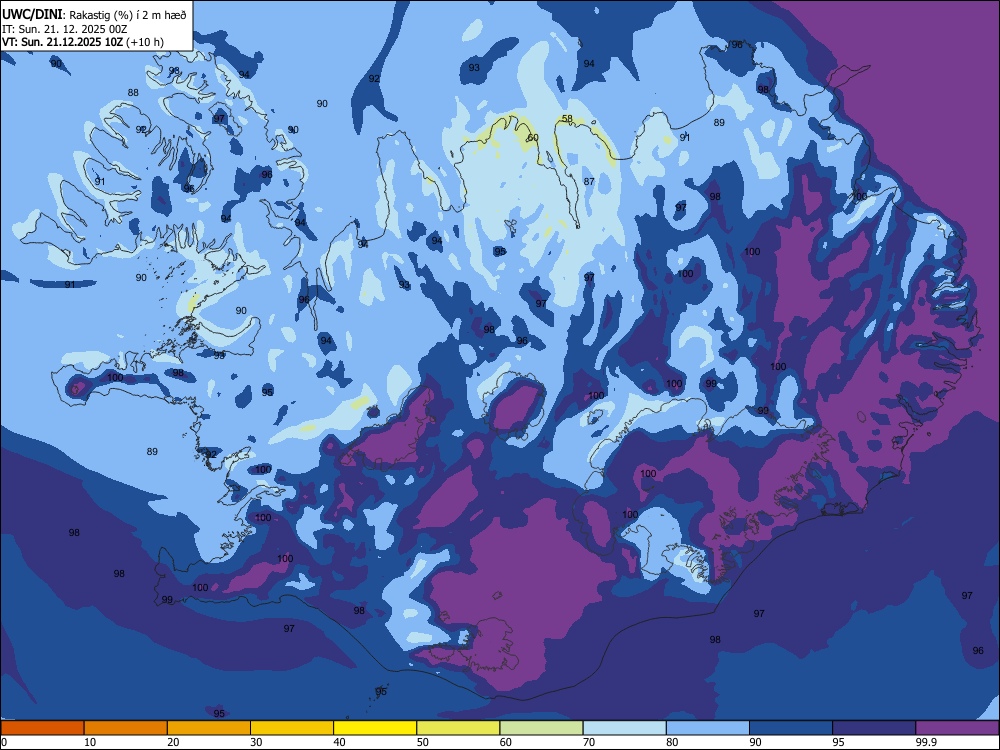Select the 20–30 legend color block
The height and width of the screenshot is (750, 1000).
209,728
